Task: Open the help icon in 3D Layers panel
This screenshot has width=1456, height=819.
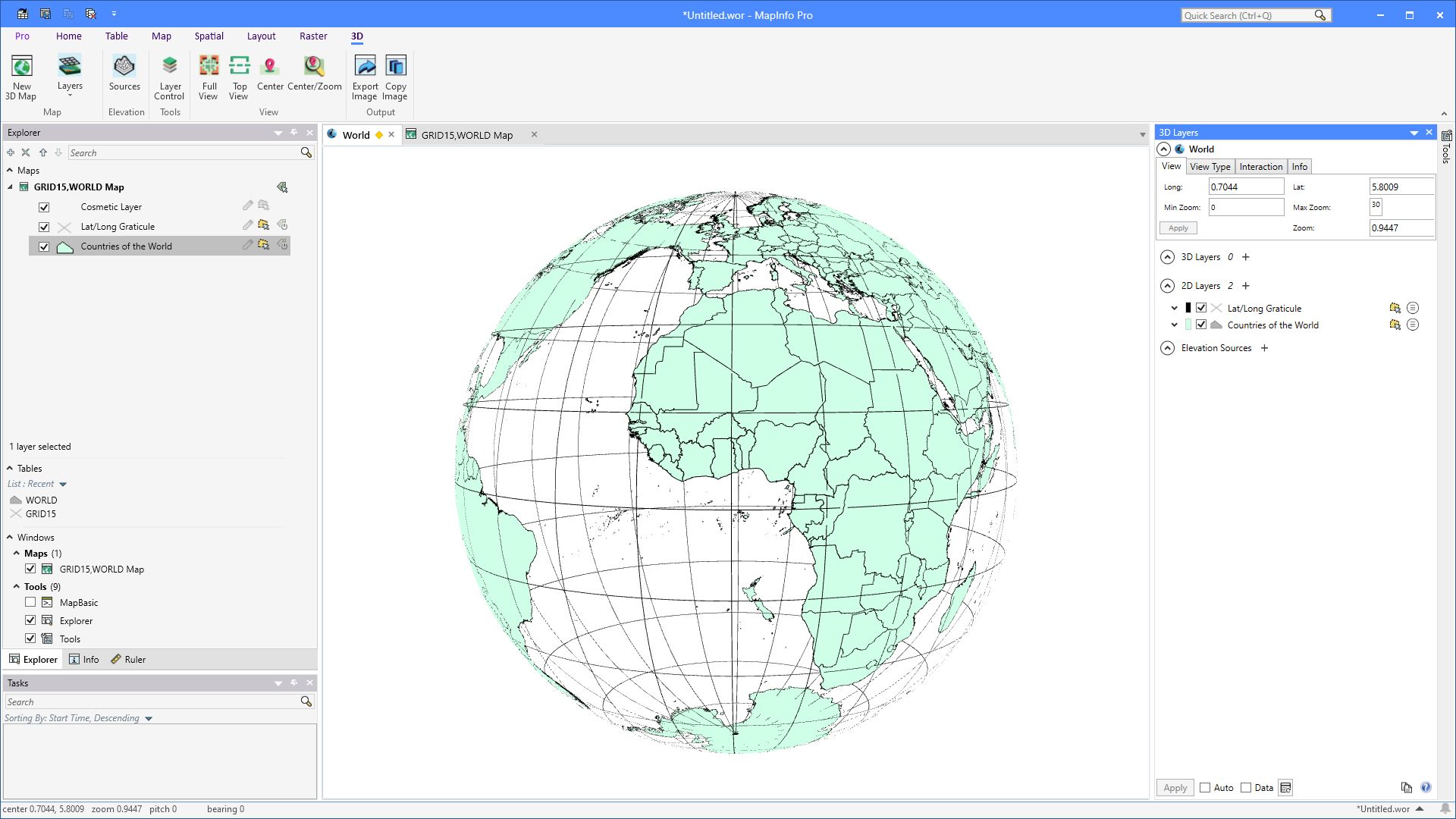Action: 1426,788
